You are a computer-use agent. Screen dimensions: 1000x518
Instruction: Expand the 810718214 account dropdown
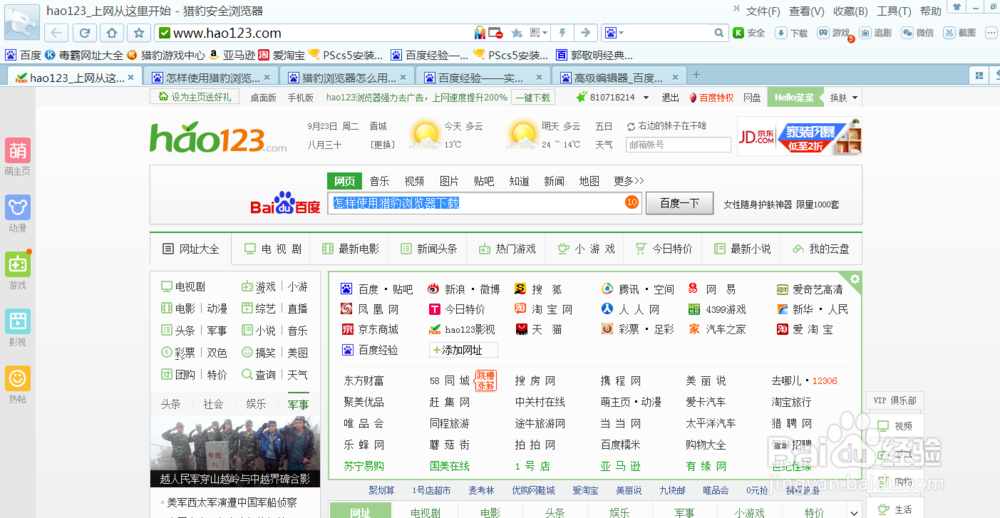pyautogui.click(x=646, y=98)
